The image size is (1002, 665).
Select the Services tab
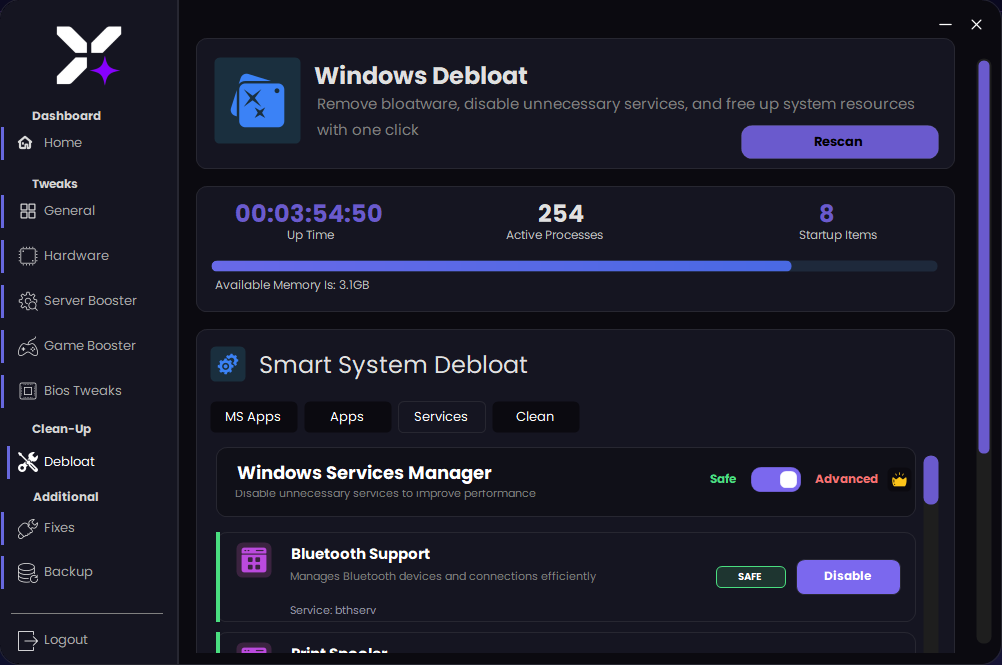point(441,417)
